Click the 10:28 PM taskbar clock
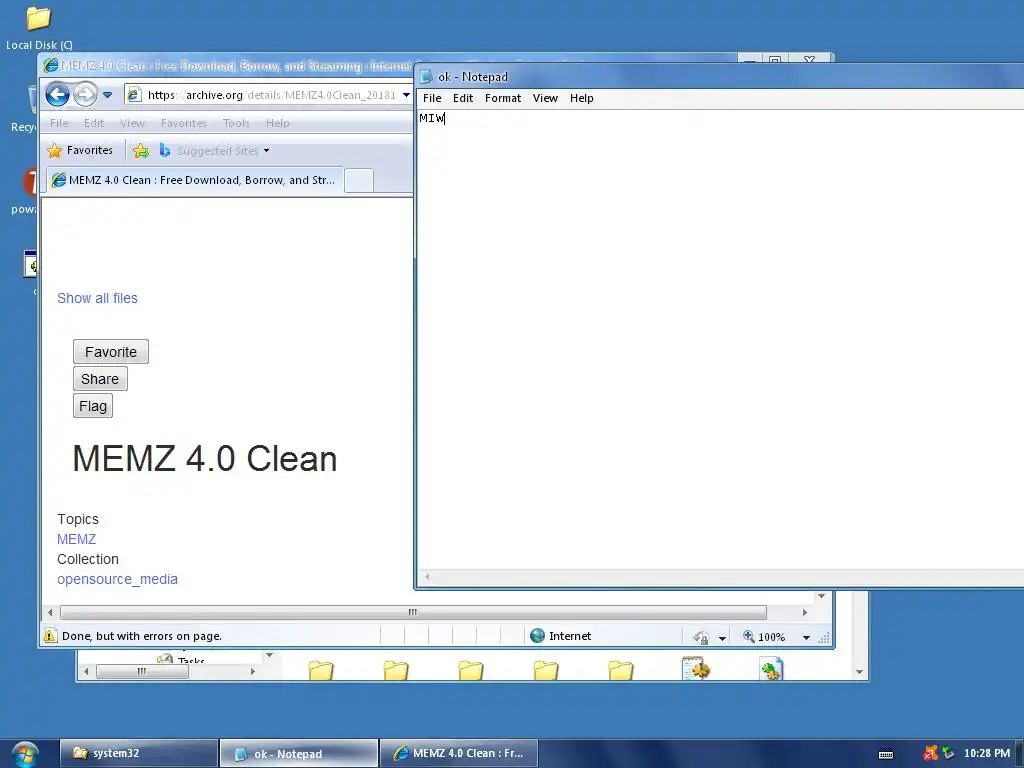Viewport: 1024px width, 768px height. [x=987, y=753]
